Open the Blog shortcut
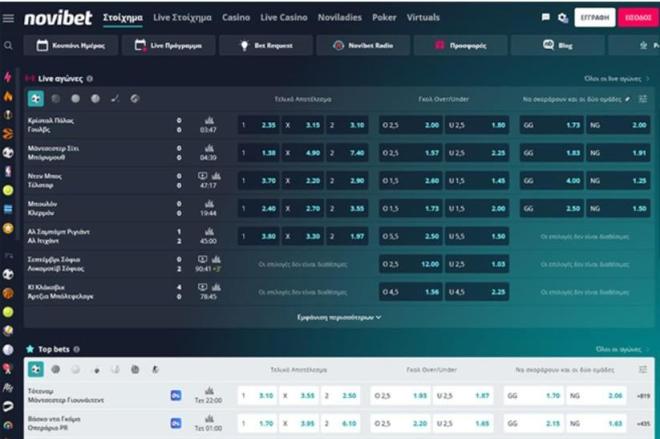This screenshot has width=660, height=439. click(558, 45)
